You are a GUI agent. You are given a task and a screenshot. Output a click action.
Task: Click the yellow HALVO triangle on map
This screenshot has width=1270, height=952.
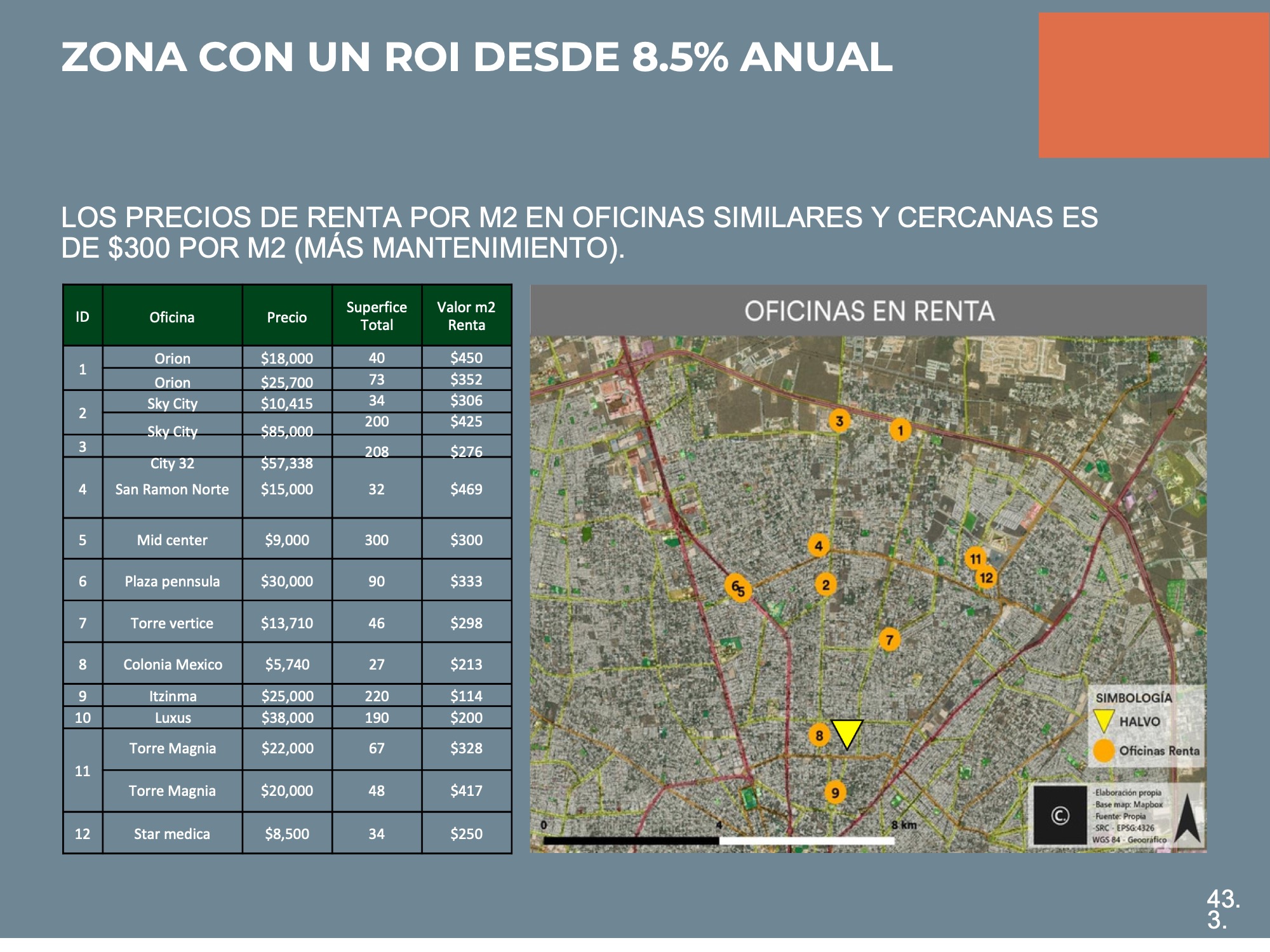coord(847,733)
